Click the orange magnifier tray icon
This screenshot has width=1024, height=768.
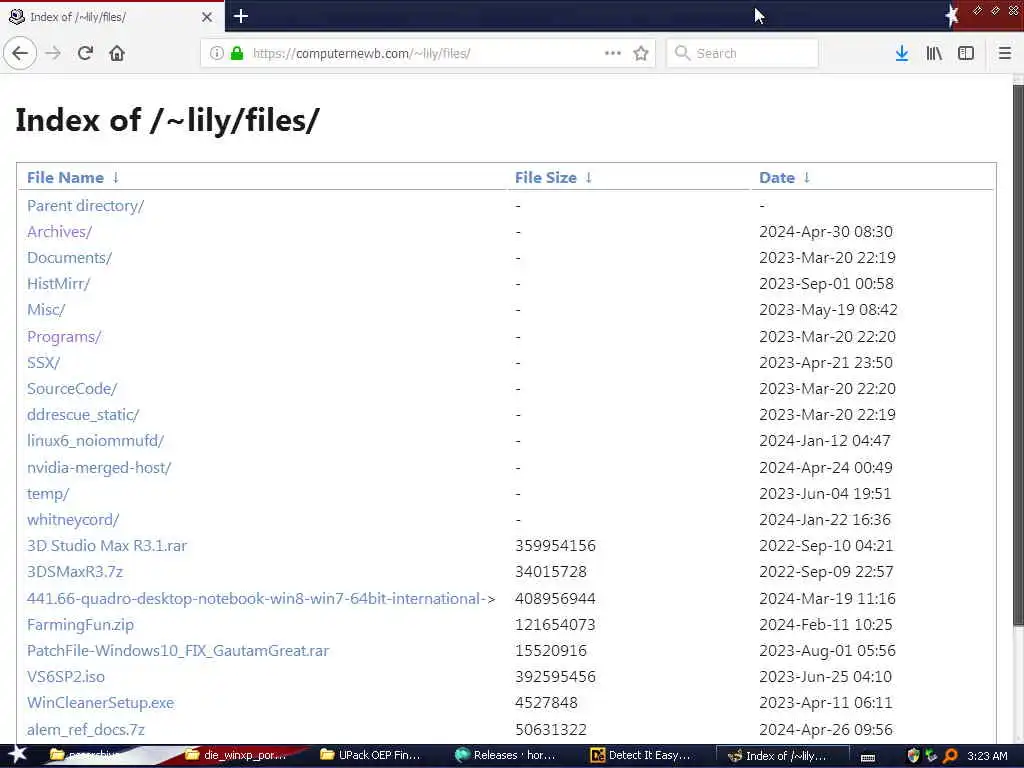(950, 756)
